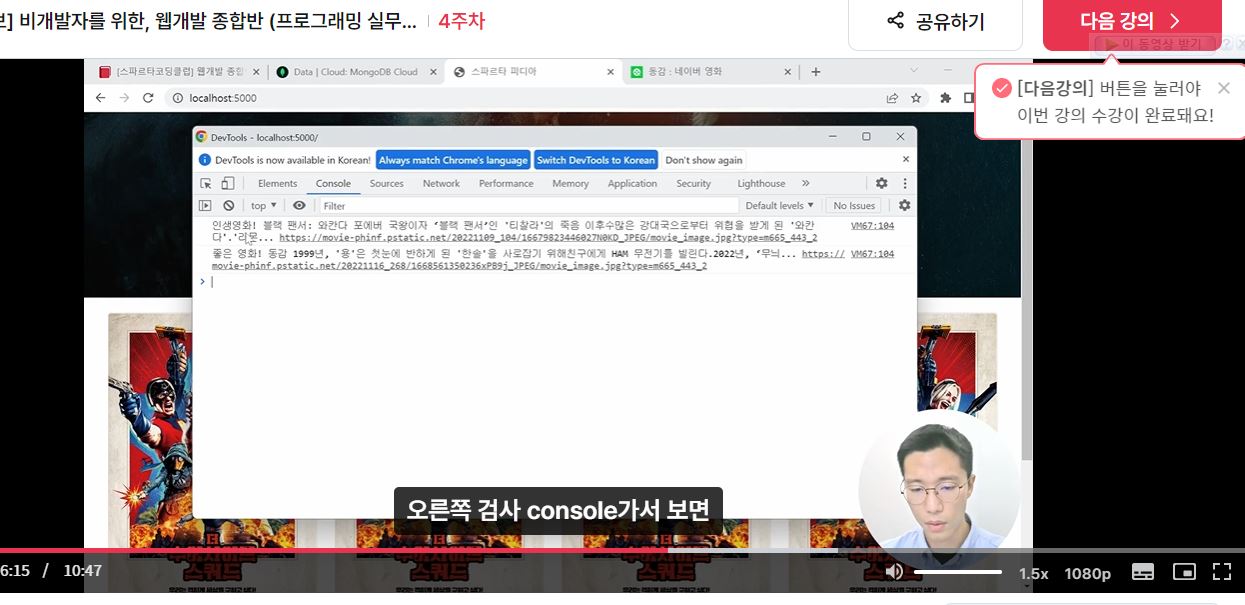Open the Performance tab

506,183
